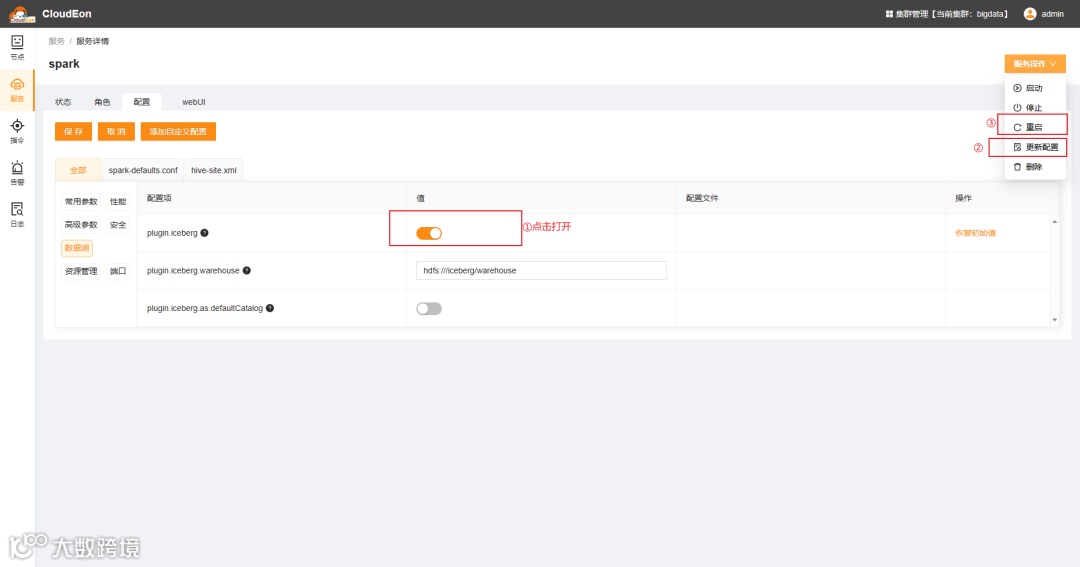Click the table scrollbar up arrow
The width and height of the screenshot is (1080, 567).
[x=1055, y=222]
